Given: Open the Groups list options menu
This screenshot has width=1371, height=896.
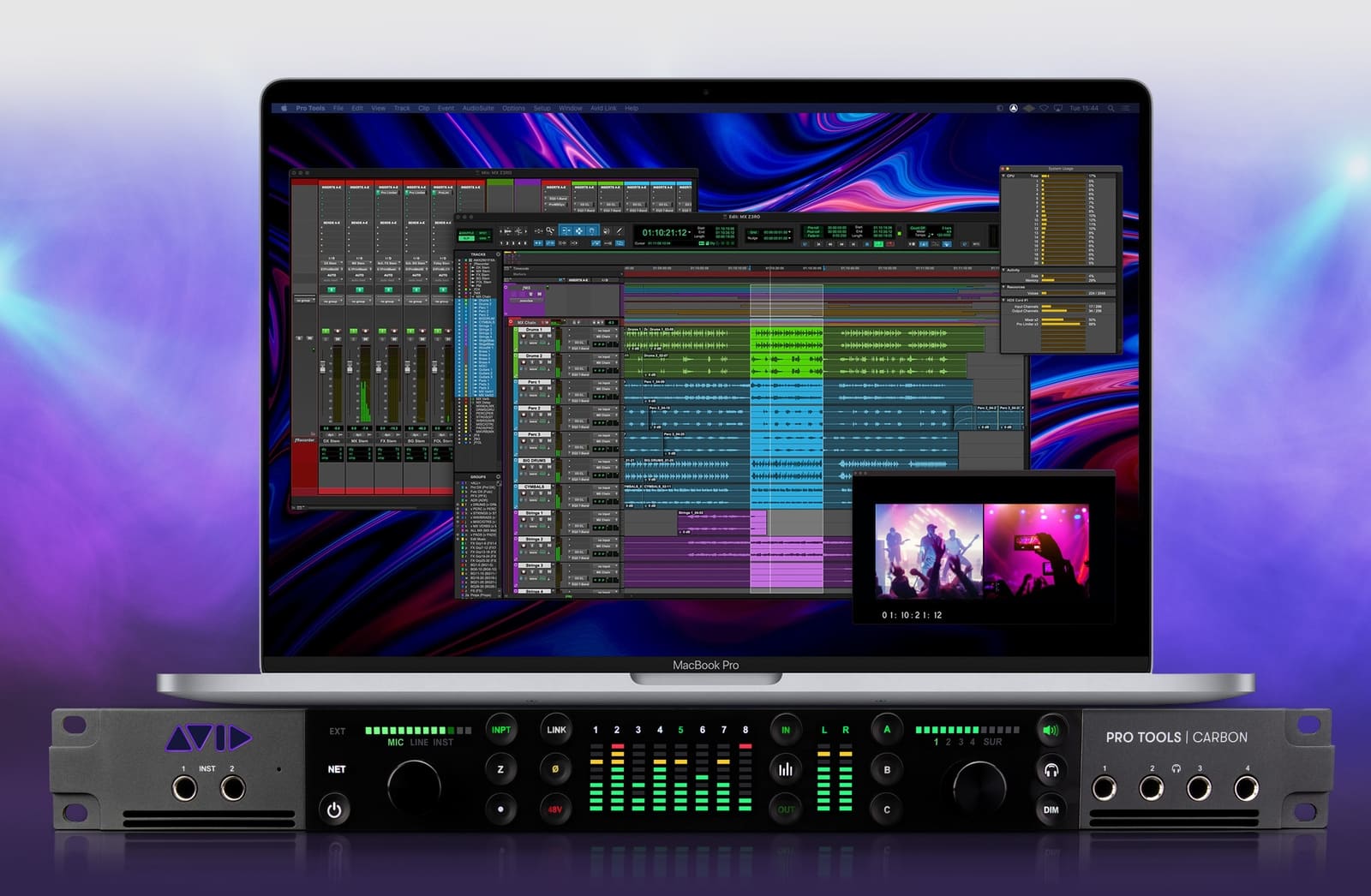Looking at the screenshot, I should pyautogui.click(x=498, y=477).
